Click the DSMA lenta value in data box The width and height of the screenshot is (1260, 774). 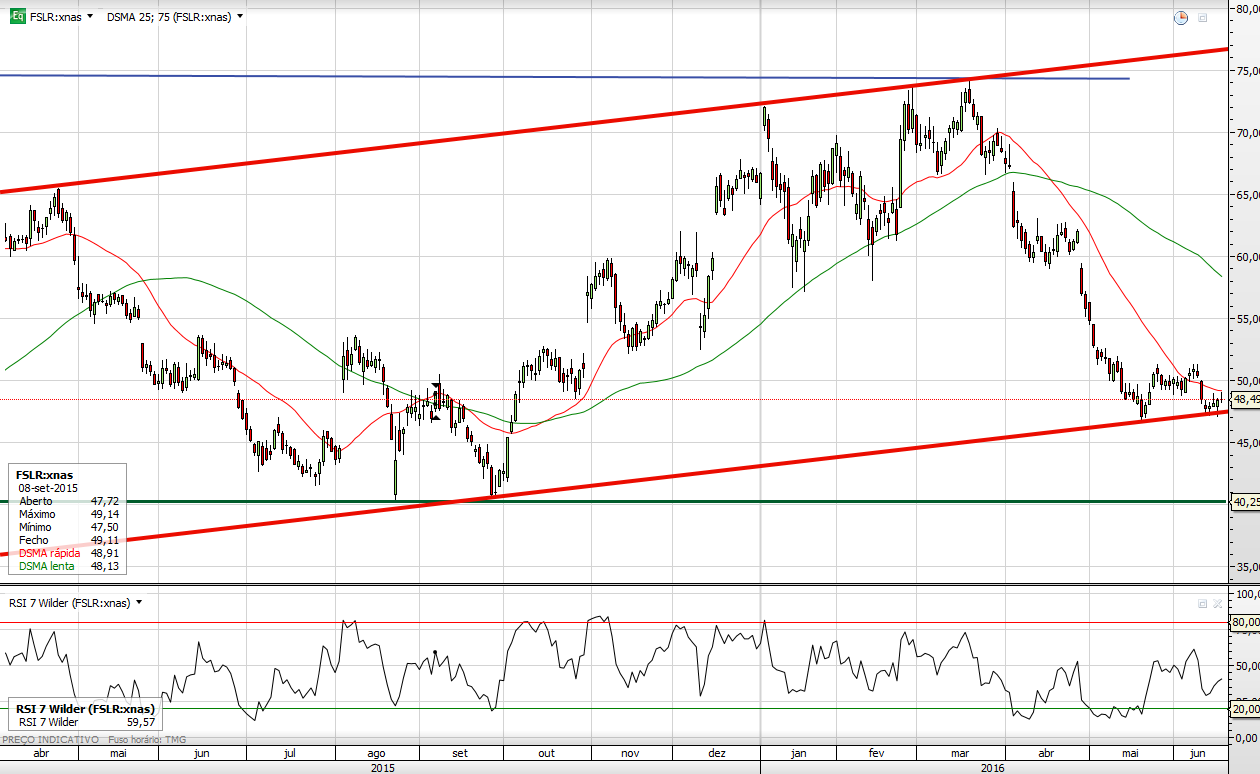[x=105, y=566]
